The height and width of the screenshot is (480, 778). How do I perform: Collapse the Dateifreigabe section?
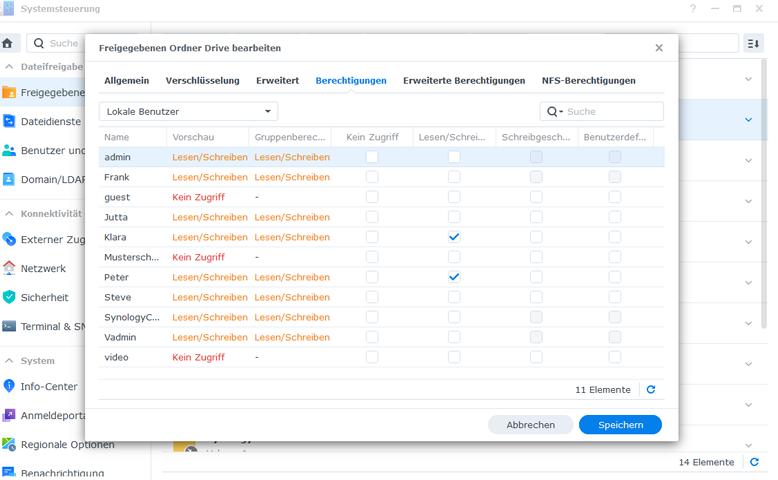click(x=9, y=67)
